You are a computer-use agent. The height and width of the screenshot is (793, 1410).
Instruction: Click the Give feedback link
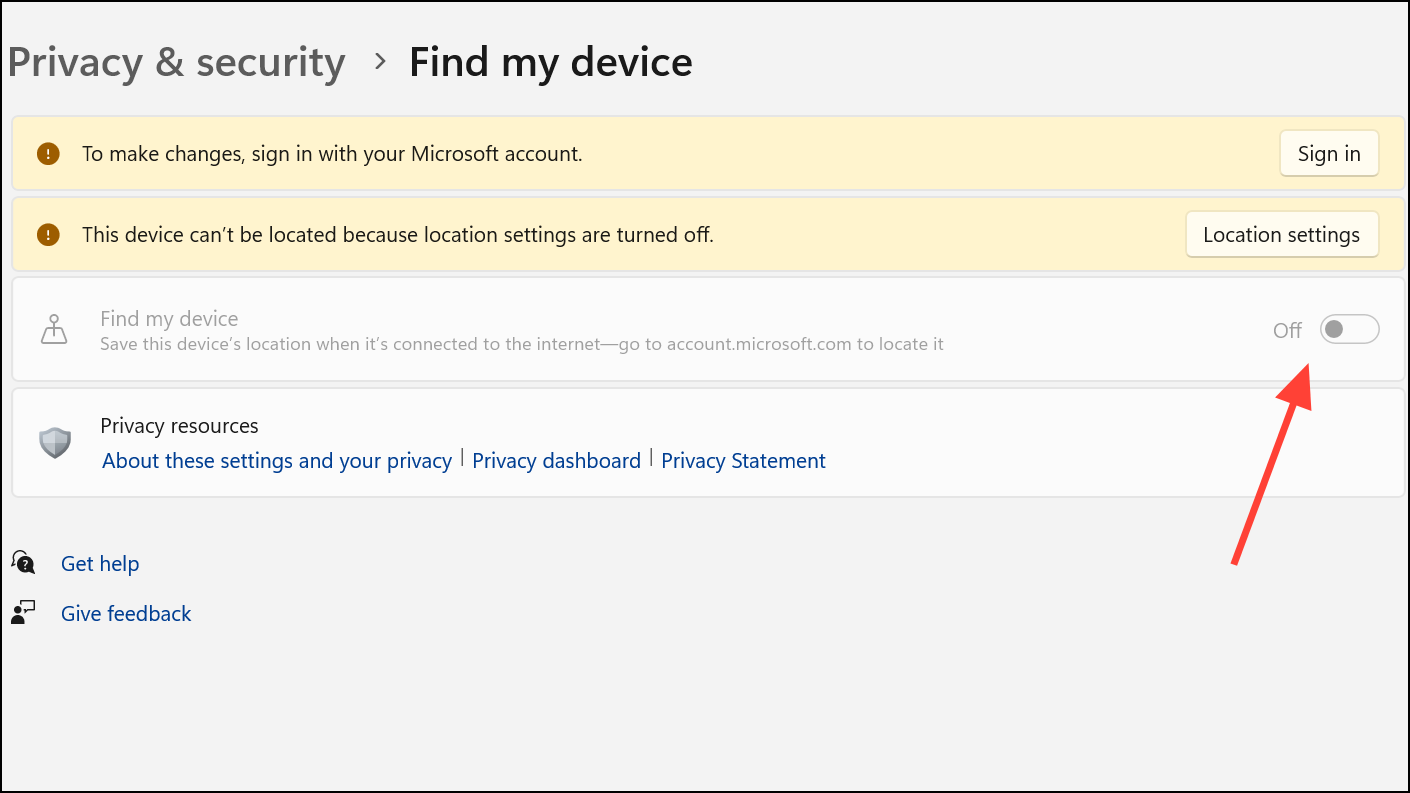pyautogui.click(x=126, y=614)
